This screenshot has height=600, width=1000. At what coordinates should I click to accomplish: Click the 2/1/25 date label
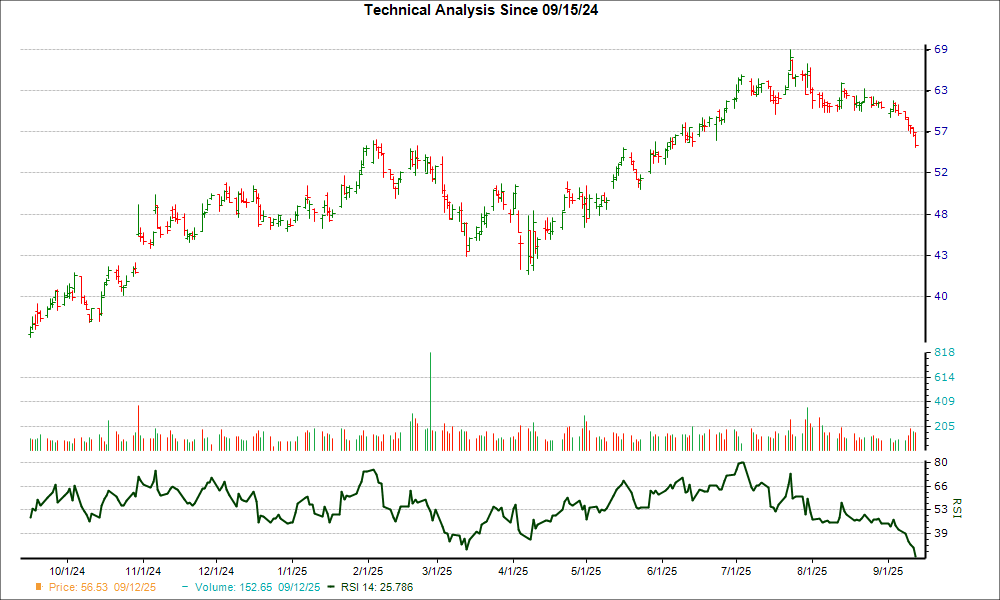click(x=368, y=571)
